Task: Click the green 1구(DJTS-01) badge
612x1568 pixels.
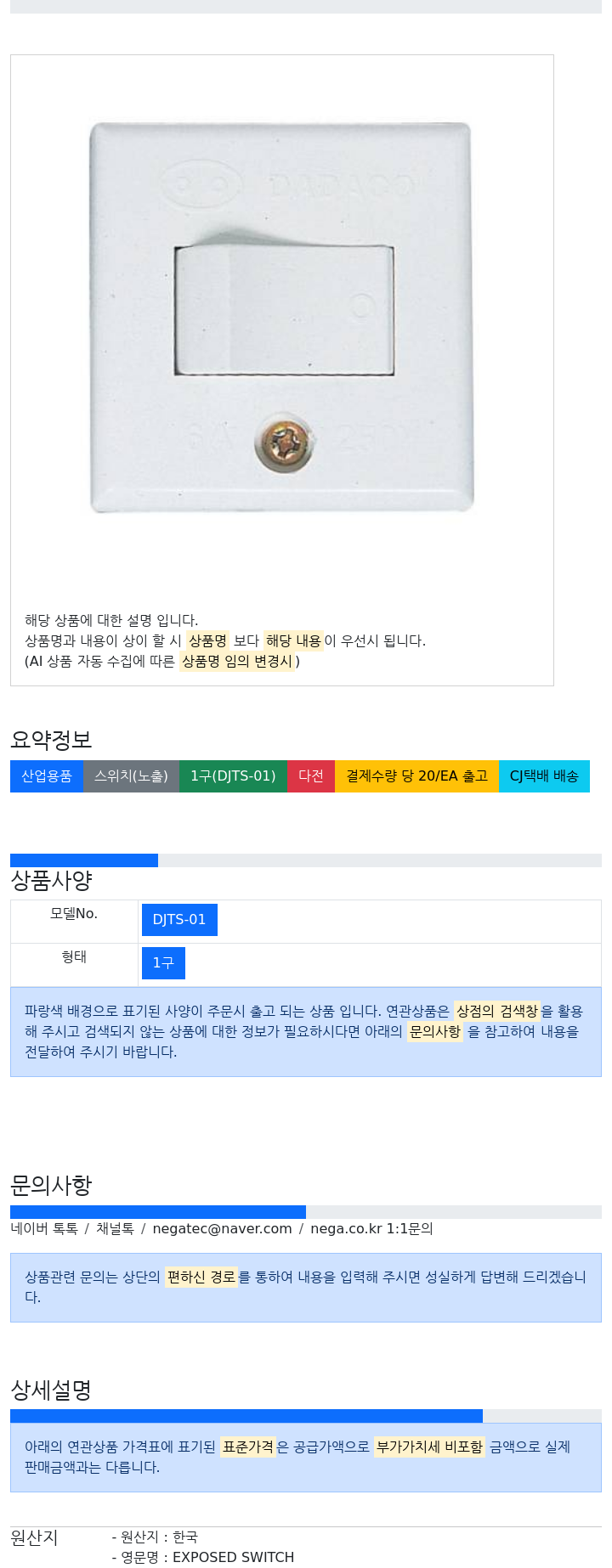Action: coord(233,776)
